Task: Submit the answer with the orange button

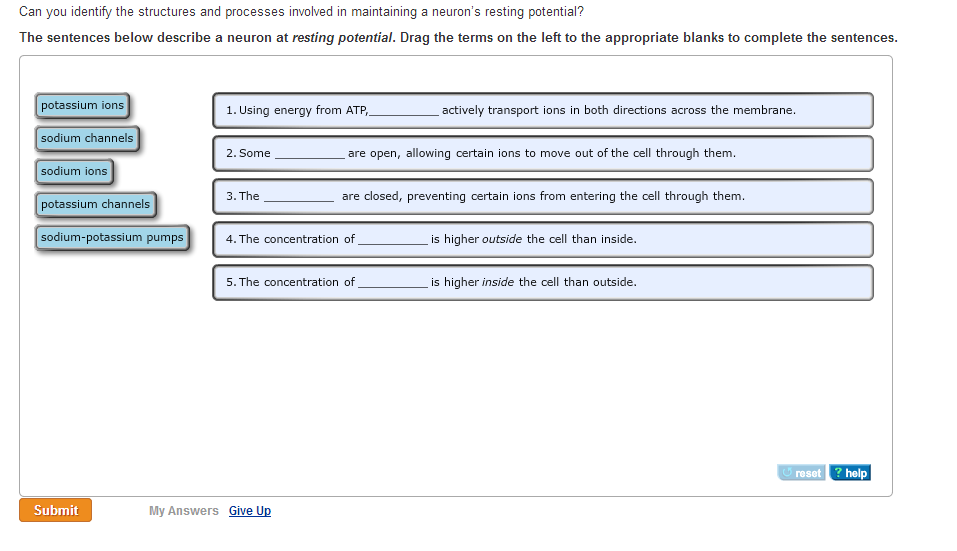Action: [56, 510]
